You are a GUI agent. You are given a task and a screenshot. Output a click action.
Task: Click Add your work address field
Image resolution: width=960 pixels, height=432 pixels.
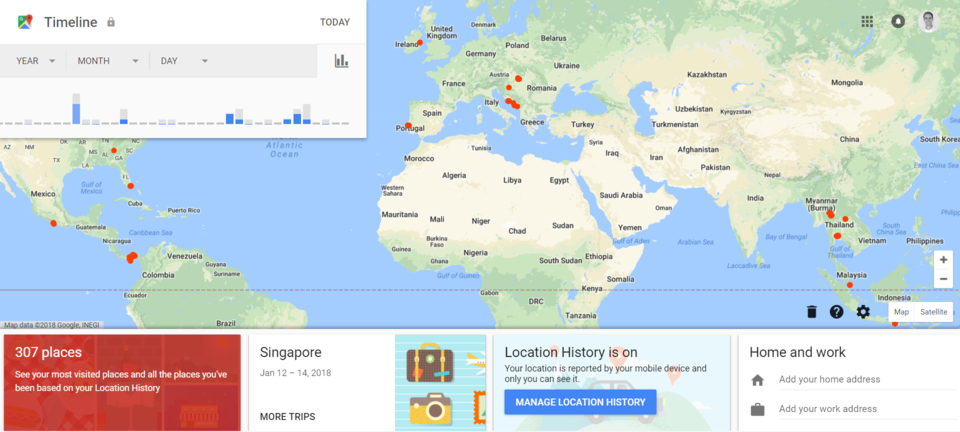click(x=868, y=409)
